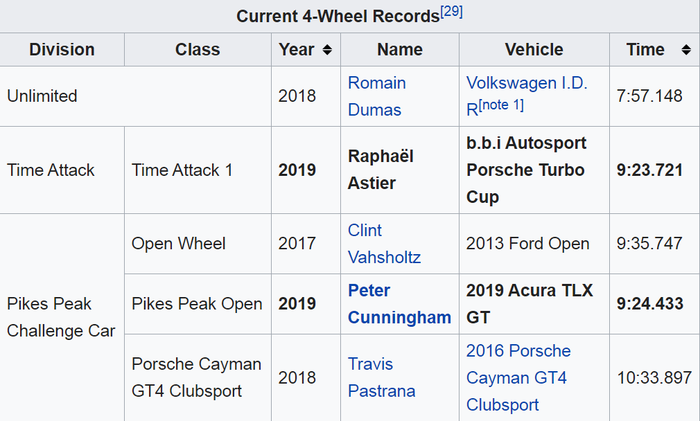The image size is (700, 421).
Task: Open Volkswagen I.D. R vehicle link
Action: [527, 96]
